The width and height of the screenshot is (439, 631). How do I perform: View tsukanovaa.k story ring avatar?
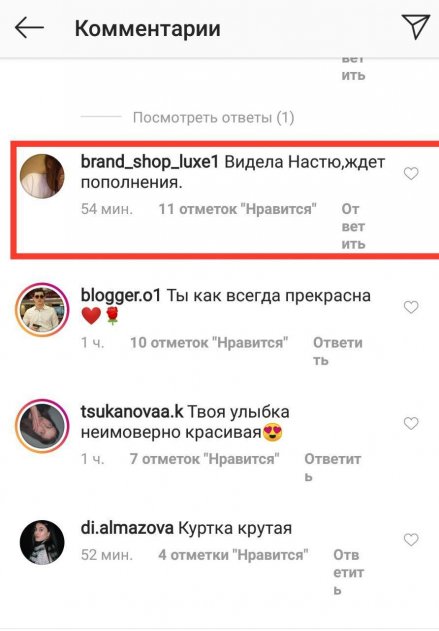[x=42, y=426]
